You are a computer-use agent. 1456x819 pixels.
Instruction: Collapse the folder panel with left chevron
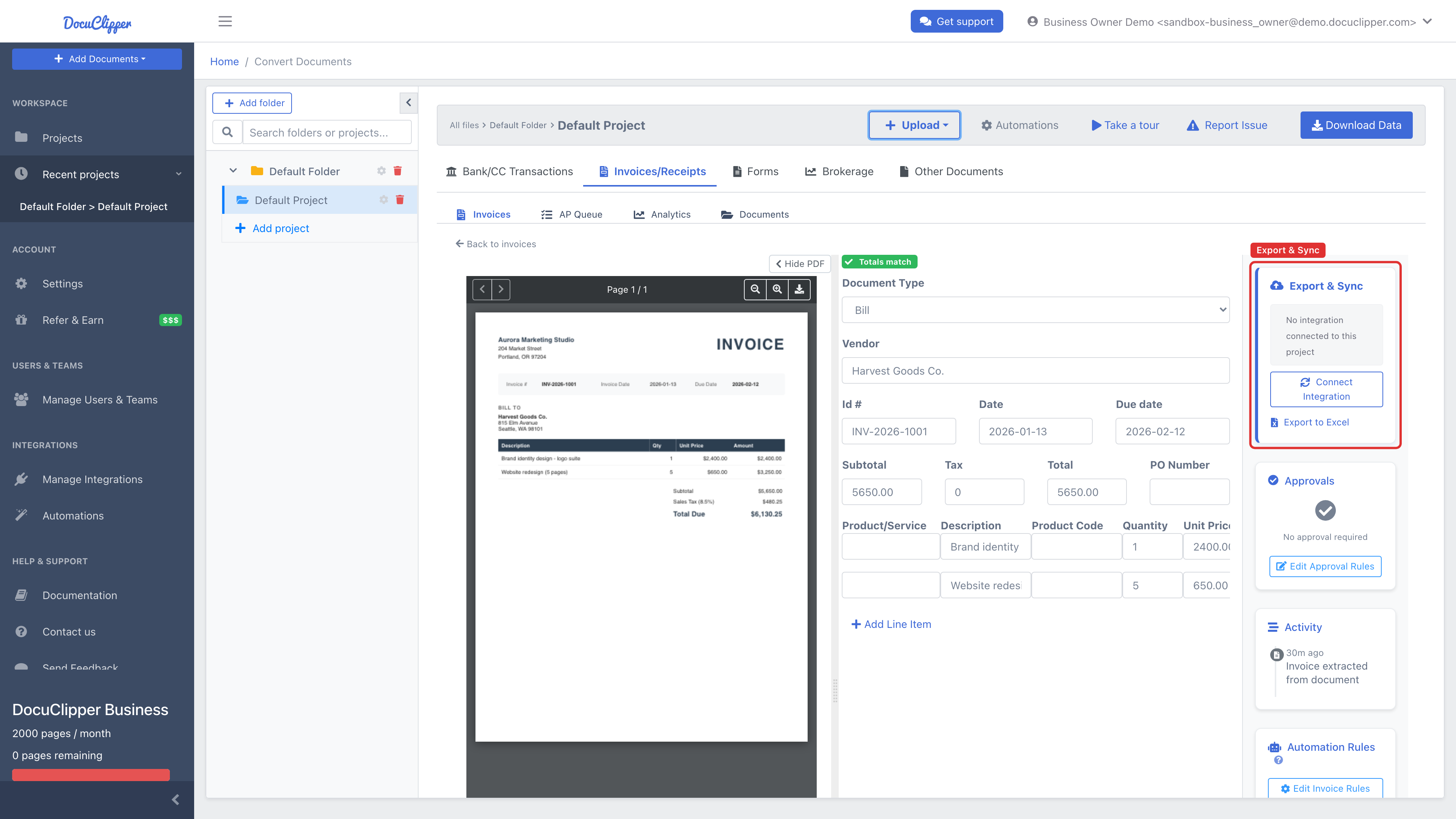tap(408, 103)
